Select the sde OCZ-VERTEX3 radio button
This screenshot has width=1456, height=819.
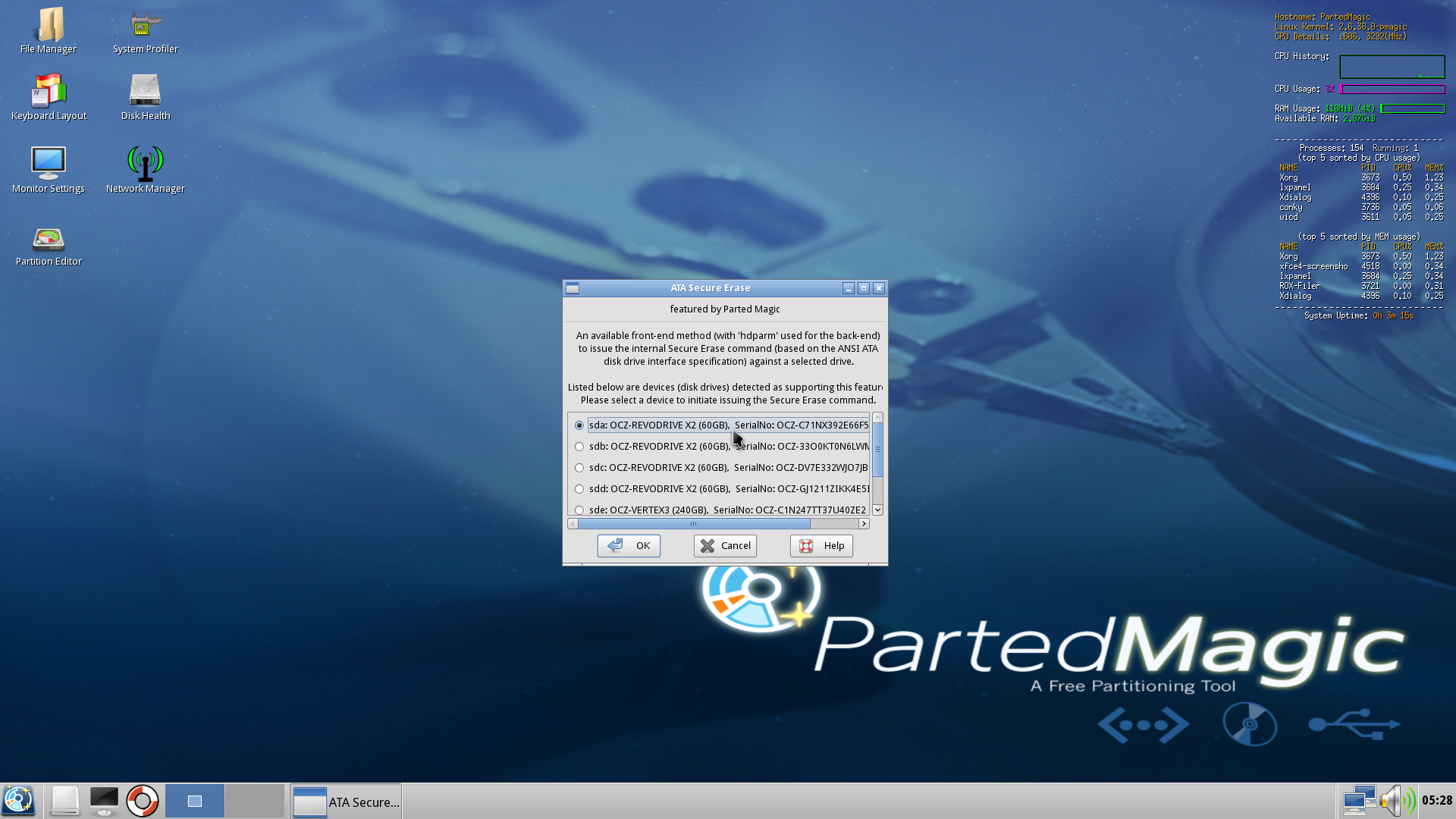pyautogui.click(x=579, y=510)
